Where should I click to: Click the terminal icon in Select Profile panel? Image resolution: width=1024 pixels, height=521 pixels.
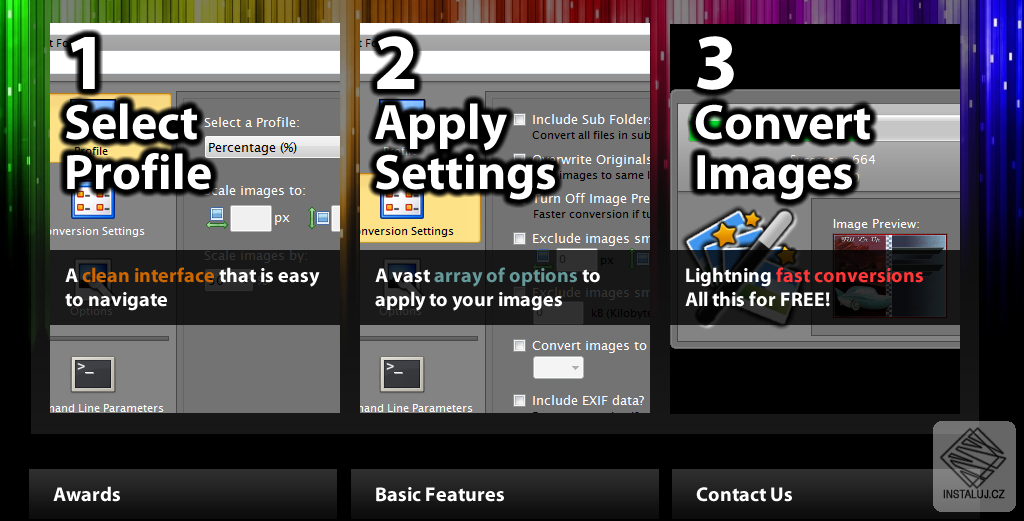tap(93, 373)
